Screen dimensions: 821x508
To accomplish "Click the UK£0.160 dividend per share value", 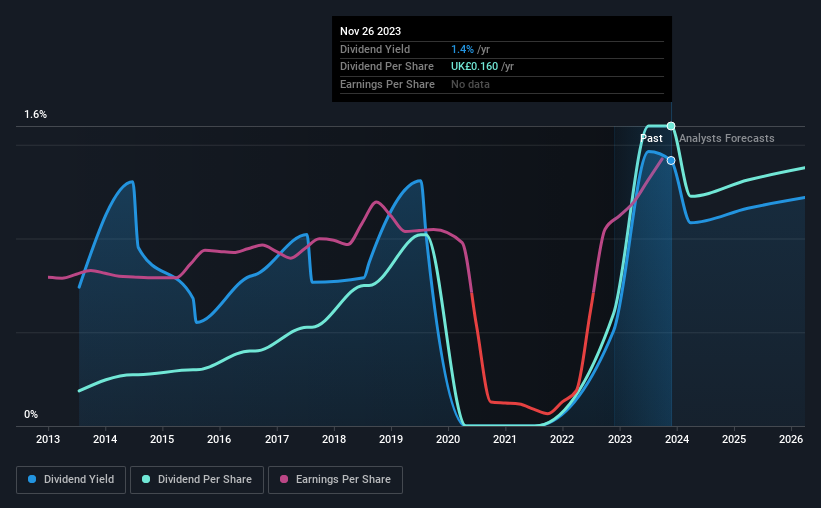I will pyautogui.click(x=474, y=67).
